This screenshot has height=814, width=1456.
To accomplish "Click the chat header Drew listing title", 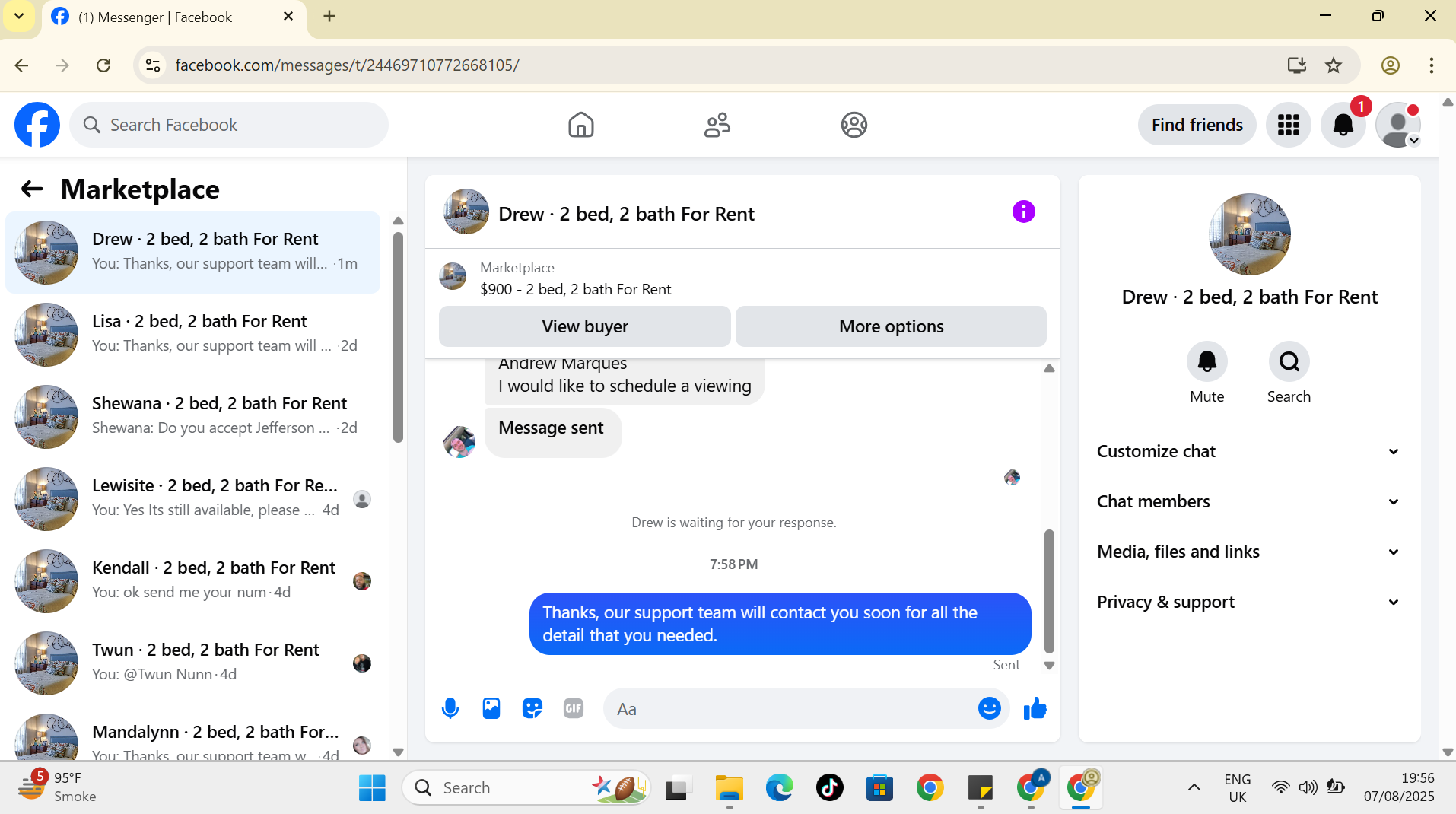I will click(626, 214).
